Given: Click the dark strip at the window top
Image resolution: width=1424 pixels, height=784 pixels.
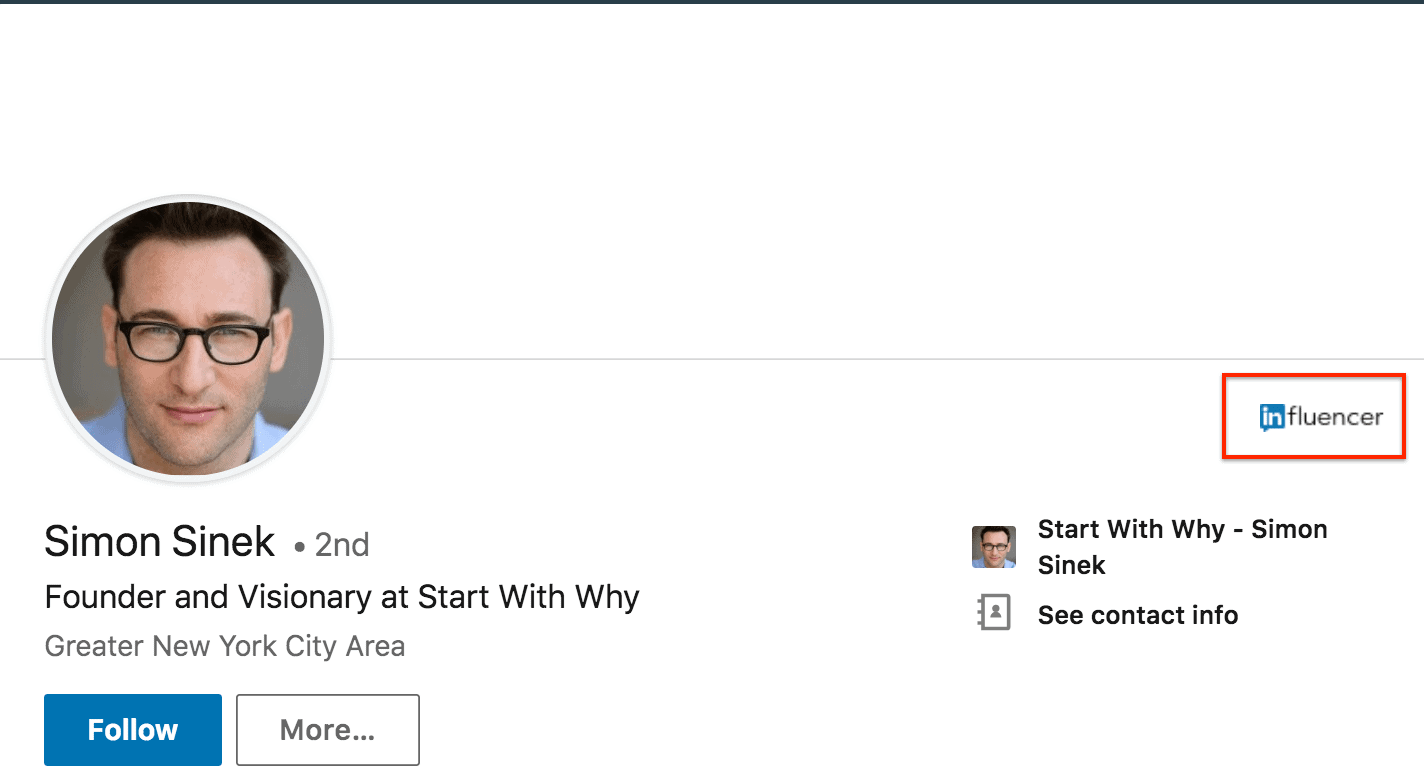Looking at the screenshot, I should click(712, 2).
